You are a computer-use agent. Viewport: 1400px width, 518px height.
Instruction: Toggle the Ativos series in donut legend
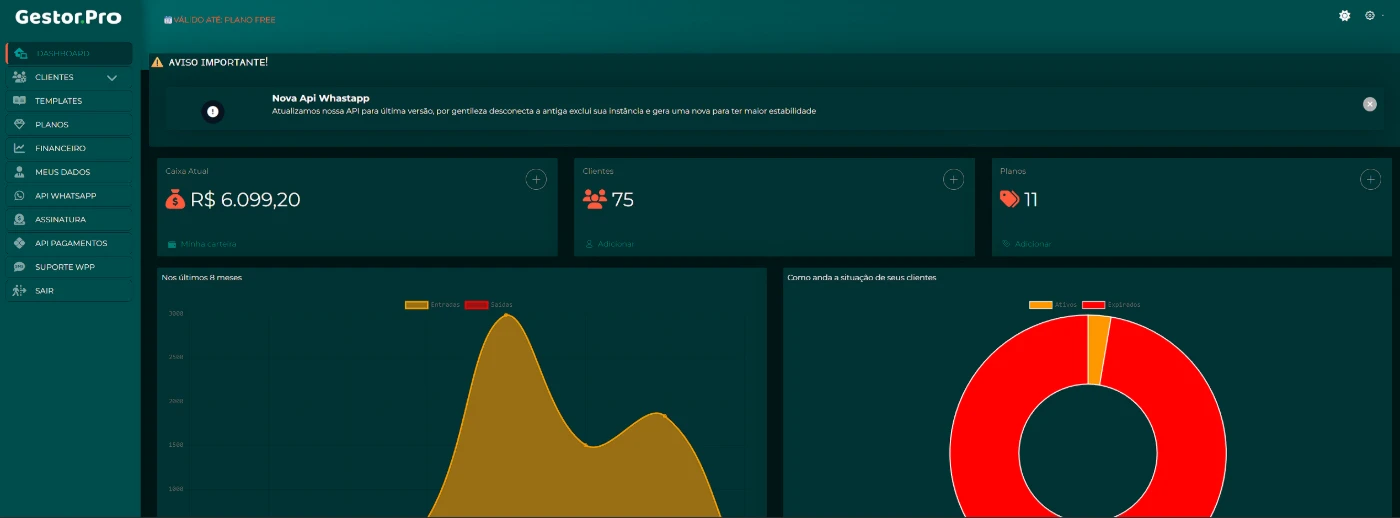pyautogui.click(x=1040, y=304)
